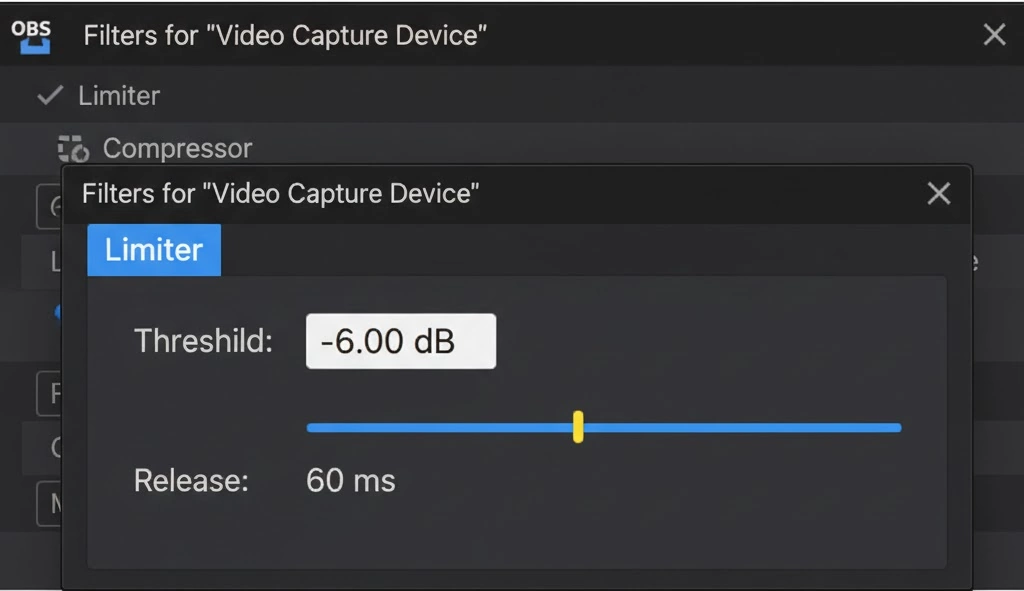
Task: Click the 60 ms Release value
Action: 350,480
